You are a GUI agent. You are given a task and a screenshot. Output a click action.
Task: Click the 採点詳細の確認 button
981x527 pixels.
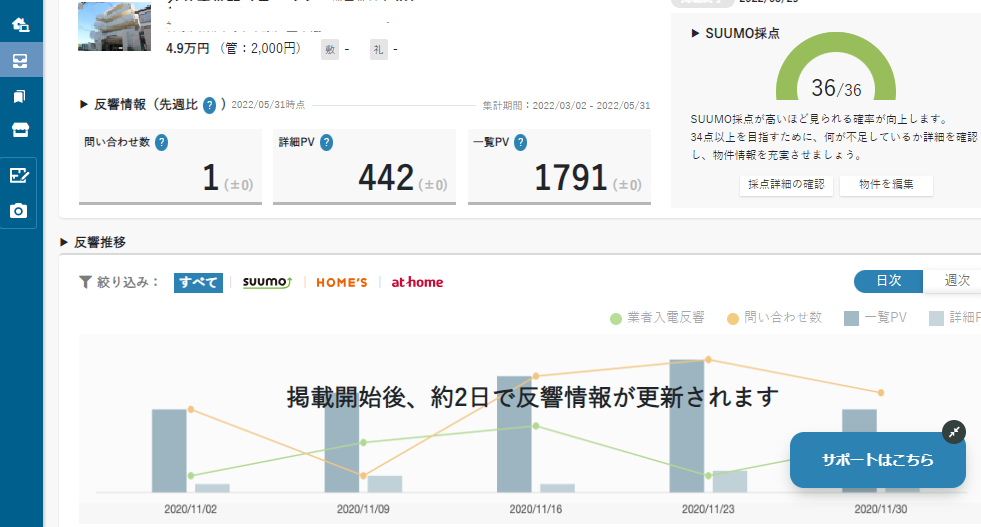coord(786,185)
